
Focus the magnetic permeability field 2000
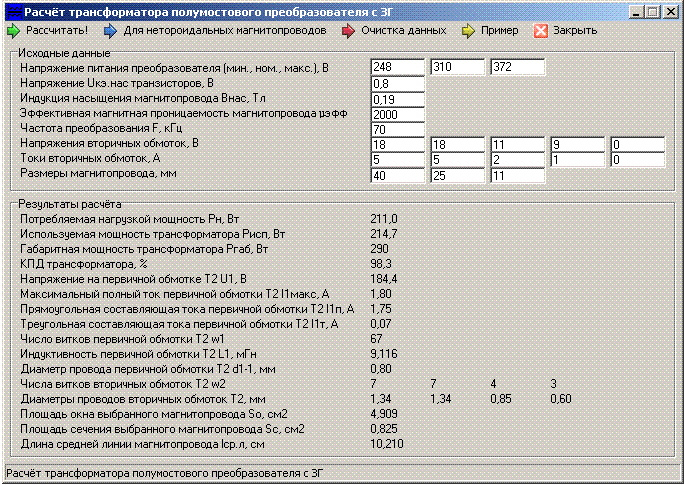[x=397, y=115]
